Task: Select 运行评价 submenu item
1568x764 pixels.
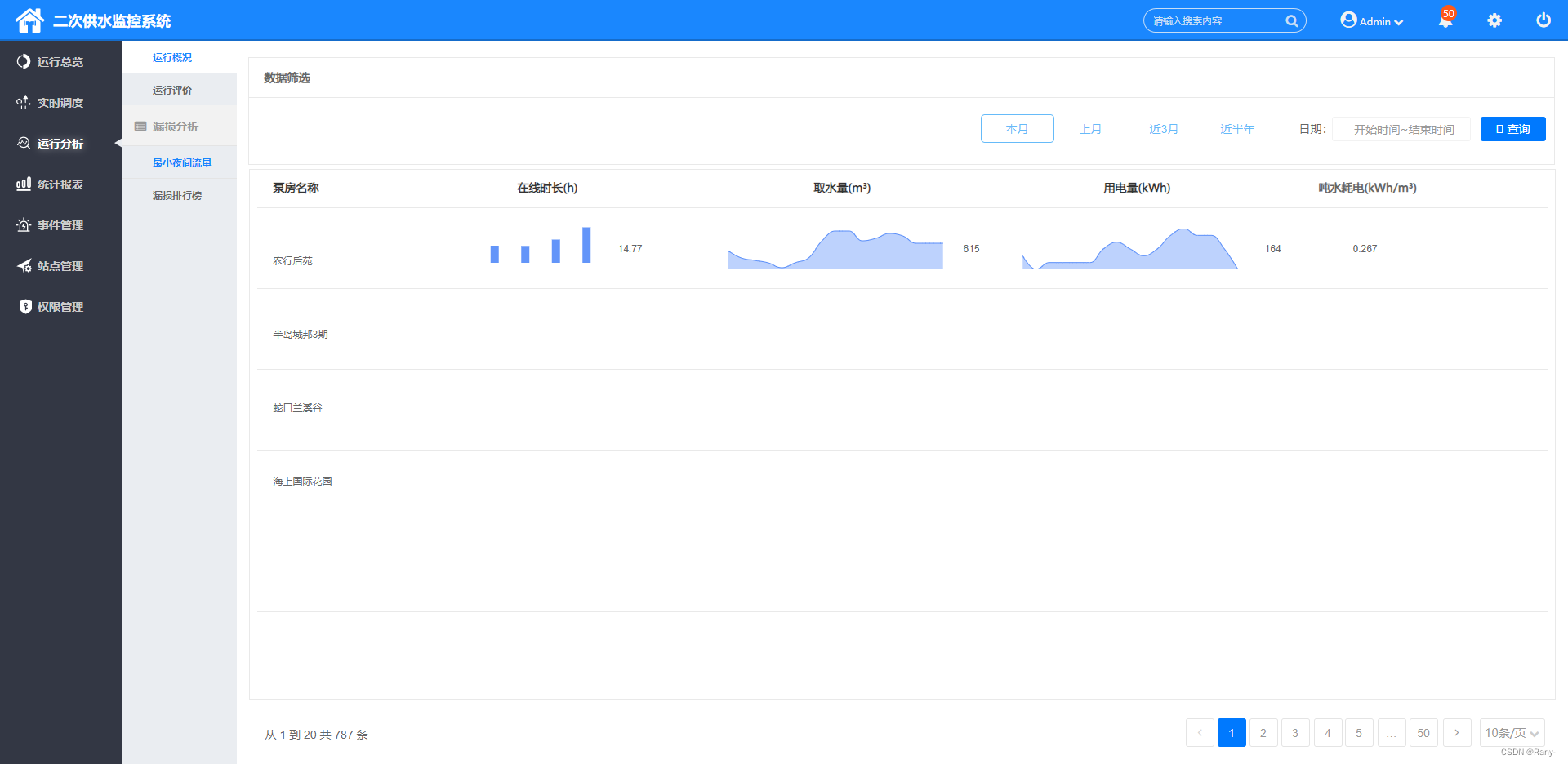Action: click(180, 90)
